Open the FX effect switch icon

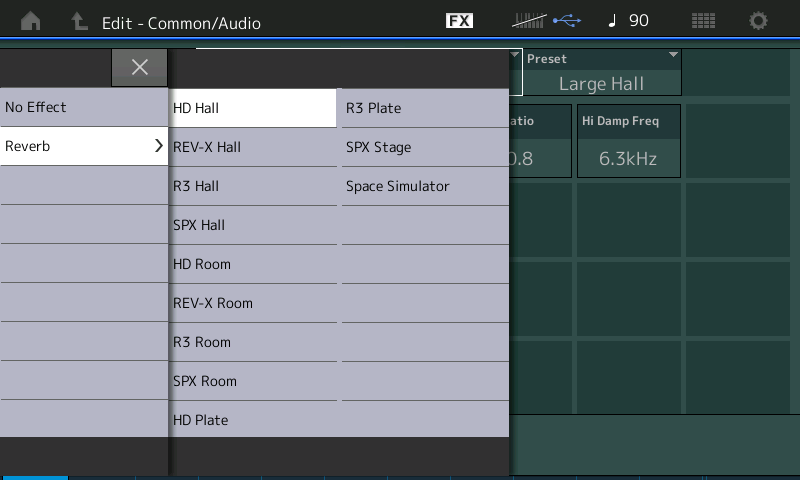pyautogui.click(x=459, y=21)
